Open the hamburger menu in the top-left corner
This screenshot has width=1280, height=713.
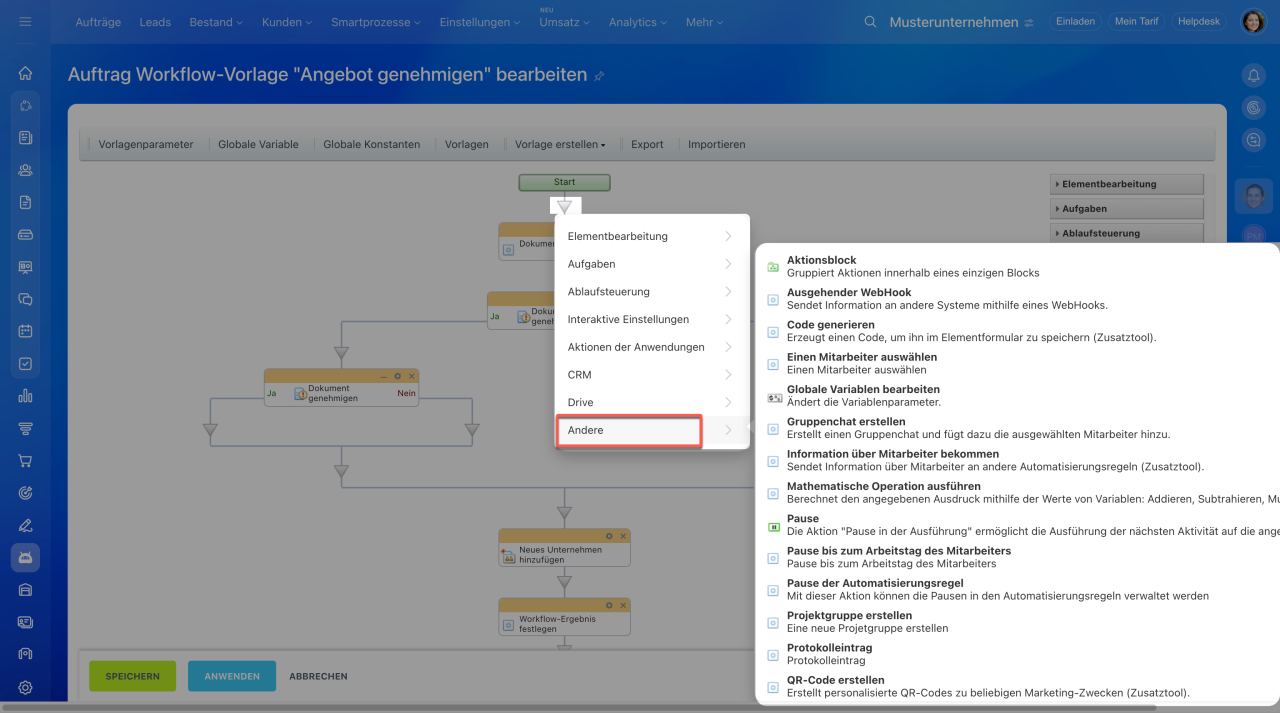point(25,22)
